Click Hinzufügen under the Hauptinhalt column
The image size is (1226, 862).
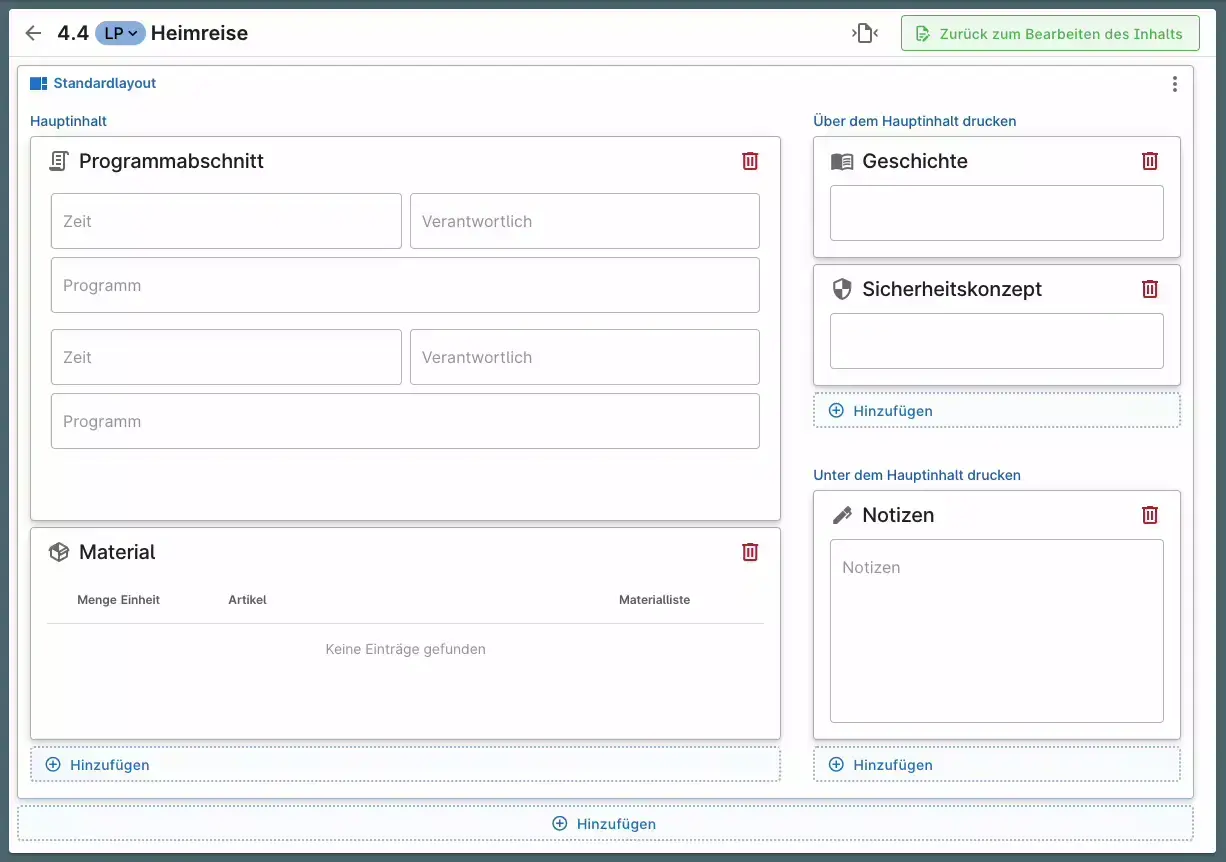click(x=405, y=765)
